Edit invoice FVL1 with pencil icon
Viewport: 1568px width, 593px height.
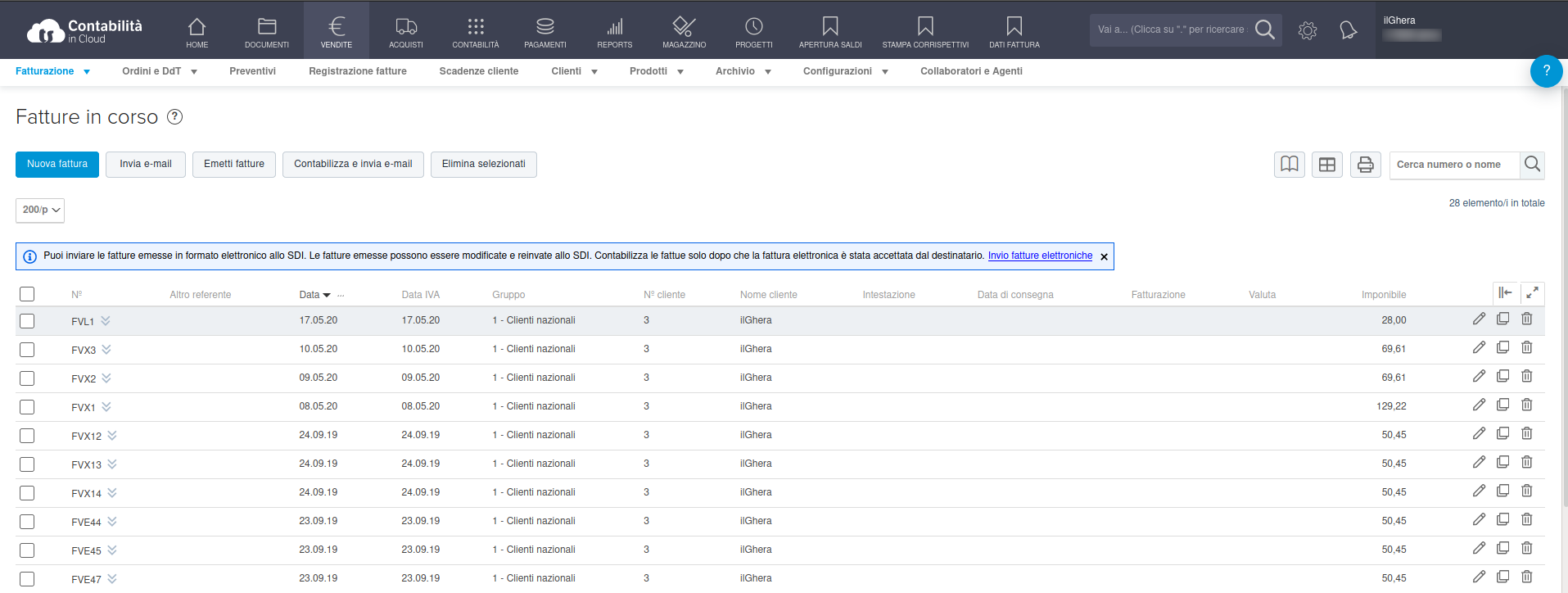pyautogui.click(x=1479, y=319)
